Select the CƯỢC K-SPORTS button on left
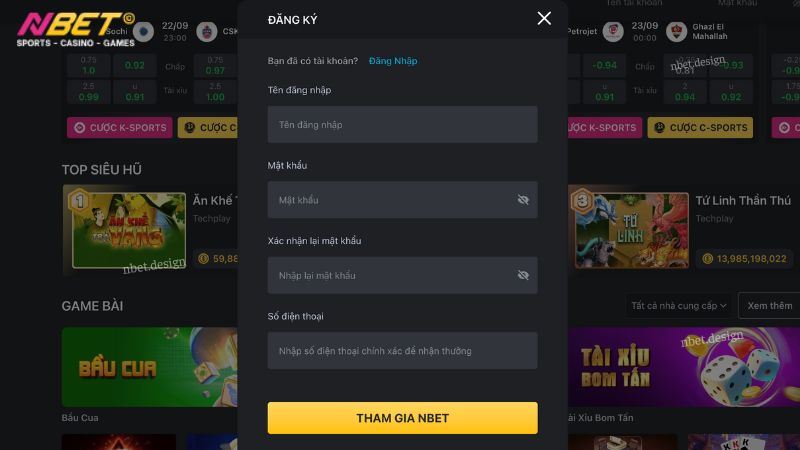The height and width of the screenshot is (450, 800). pyautogui.click(x=120, y=128)
